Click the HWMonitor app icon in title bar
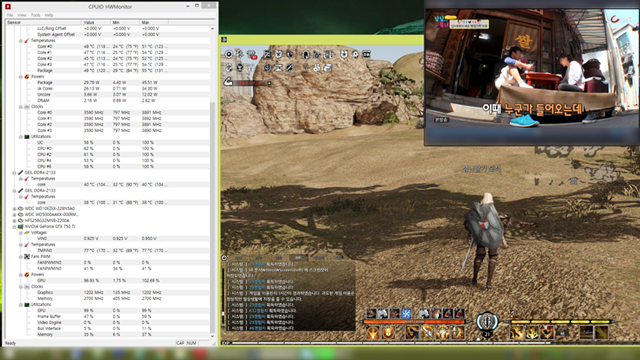640x360 pixels. (x=8, y=7)
